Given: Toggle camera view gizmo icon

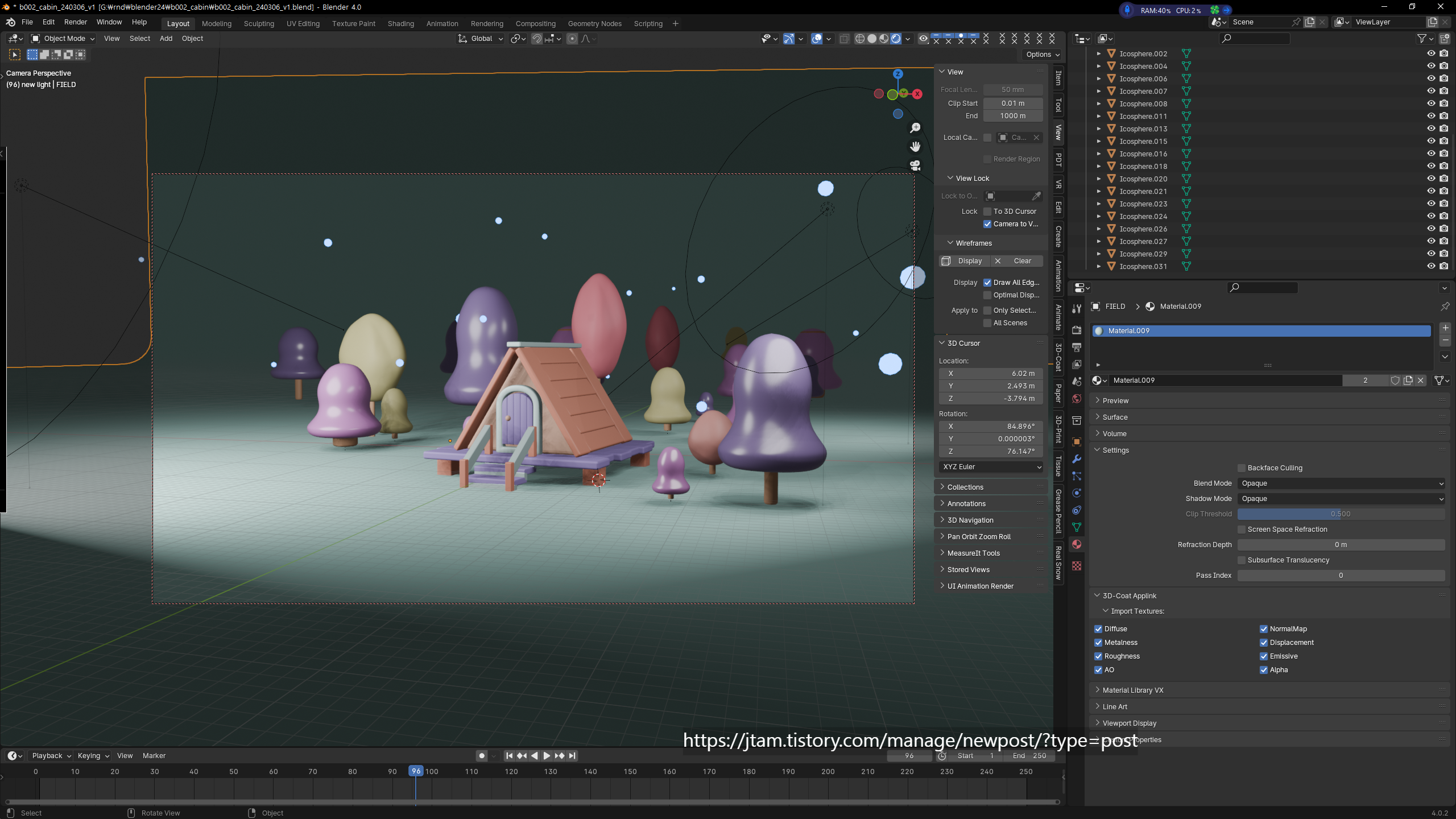Looking at the screenshot, I should [915, 166].
